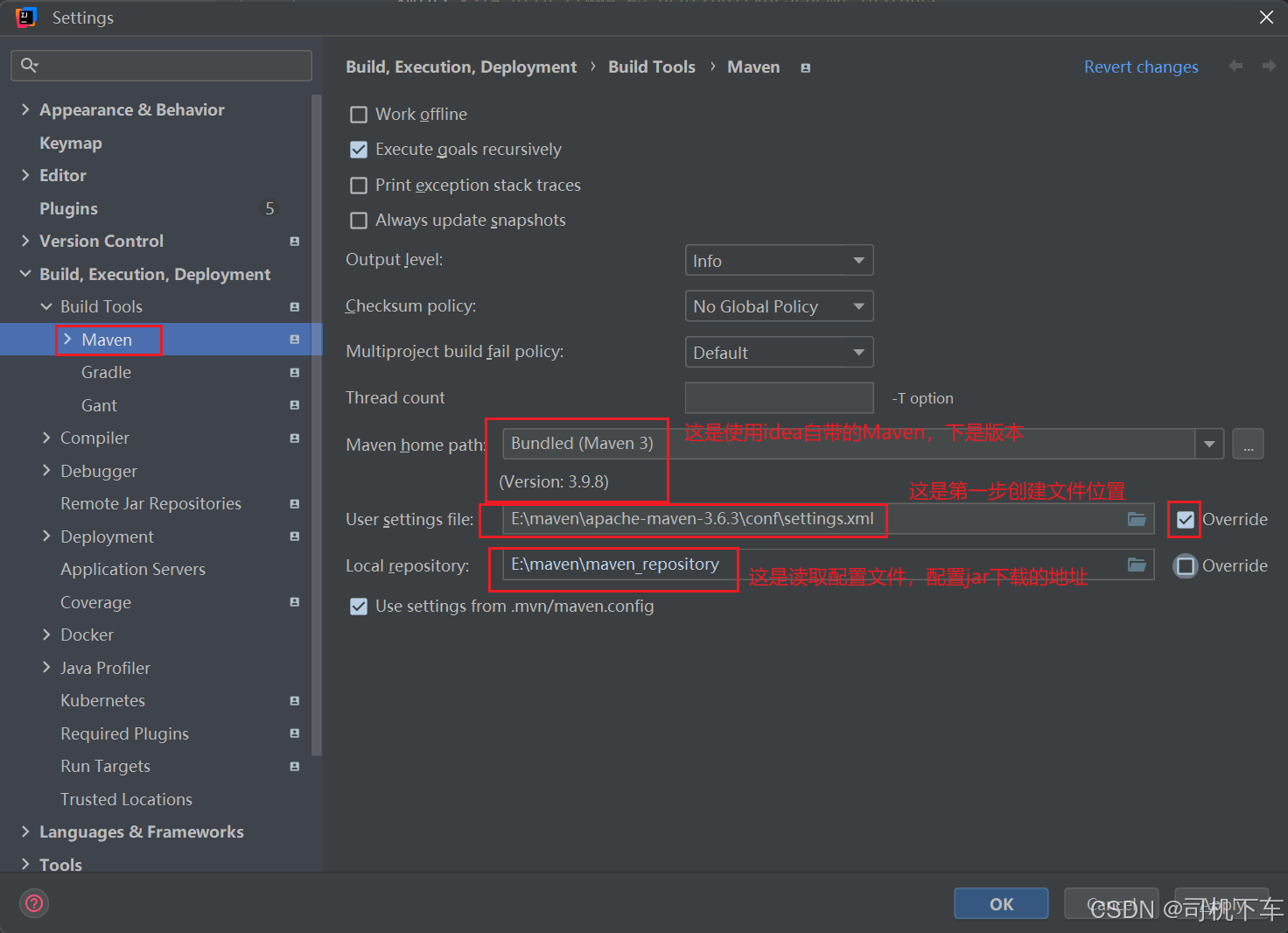Screen dimensions: 1288x933
Task: Expand Appearance & Behavior section
Action: tap(25, 109)
